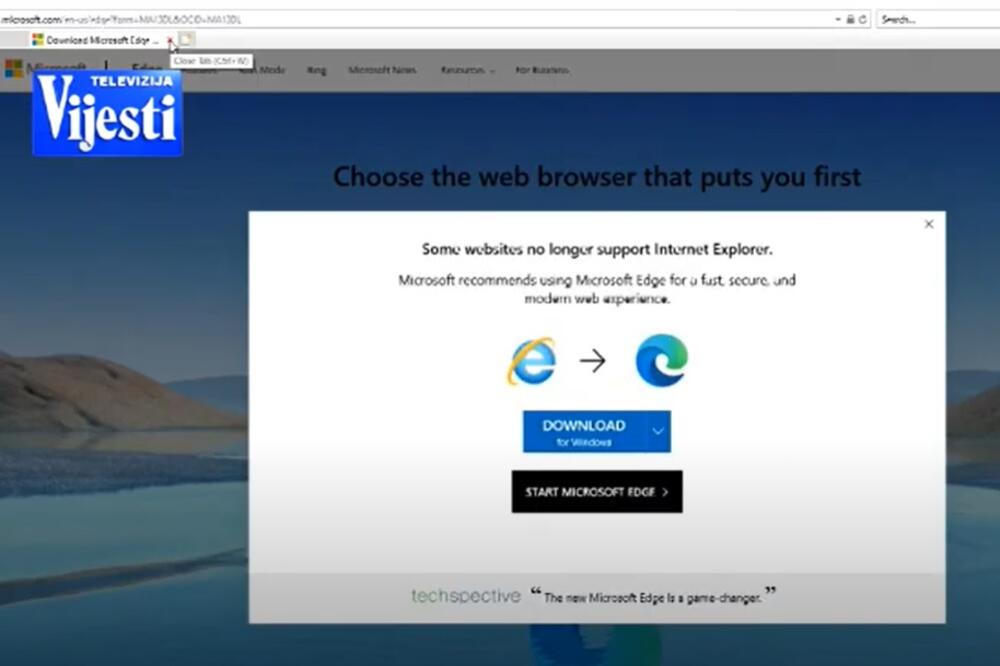Click the Microsoft logo in page header
Screen dimensions: 1000x666
15,69
